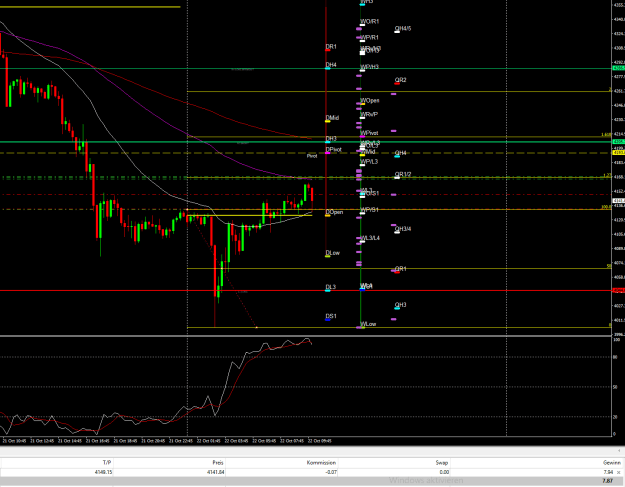Select the DH4 level label
This screenshot has height=487, width=625.
331,65
